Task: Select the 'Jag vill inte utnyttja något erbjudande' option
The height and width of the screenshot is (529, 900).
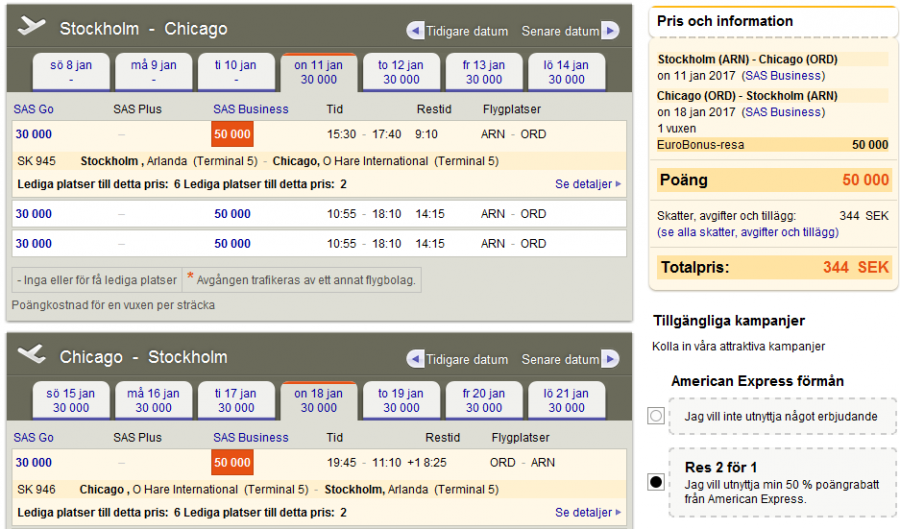Action: point(656,415)
